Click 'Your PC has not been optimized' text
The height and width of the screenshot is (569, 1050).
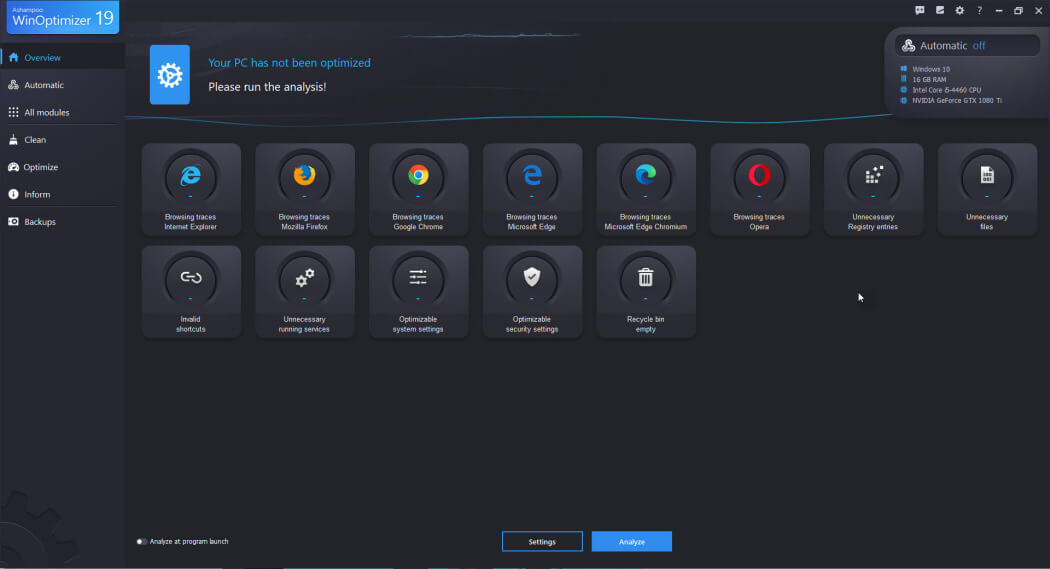pos(289,63)
